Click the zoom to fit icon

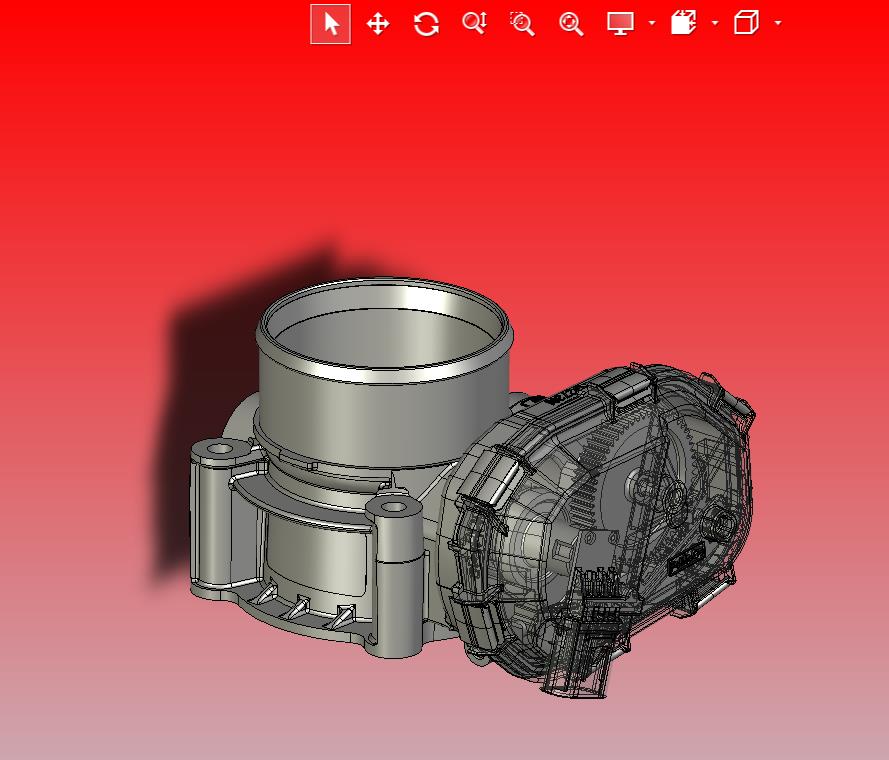coord(571,24)
